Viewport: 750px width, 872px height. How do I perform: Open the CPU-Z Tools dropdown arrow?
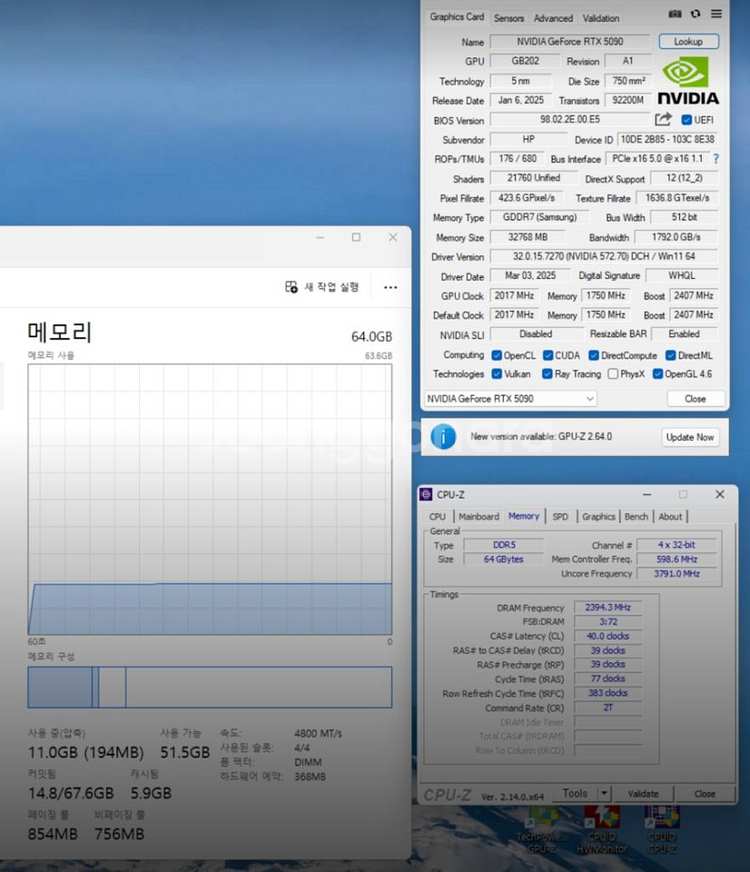[604, 793]
